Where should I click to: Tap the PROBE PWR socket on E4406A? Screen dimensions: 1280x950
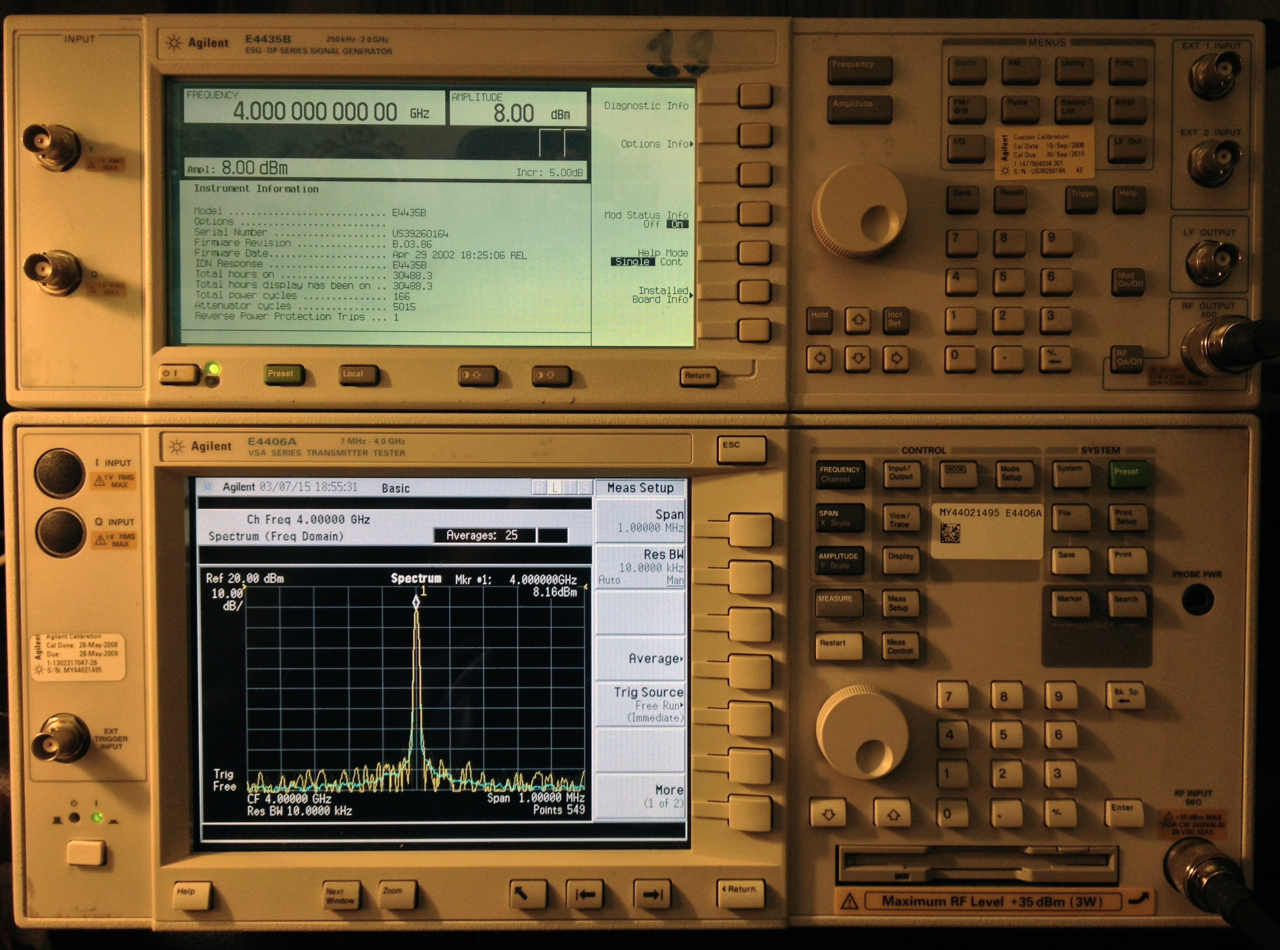pos(1196,600)
